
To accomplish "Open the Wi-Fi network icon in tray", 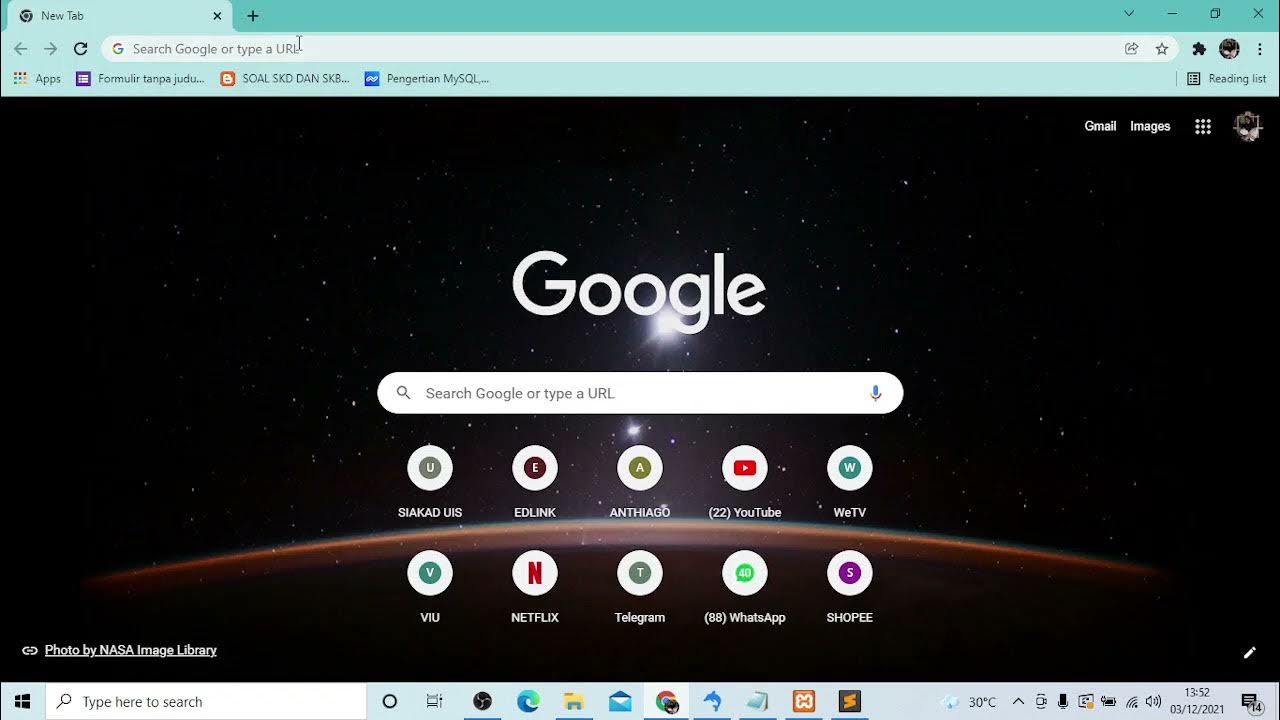I will click(x=1131, y=701).
